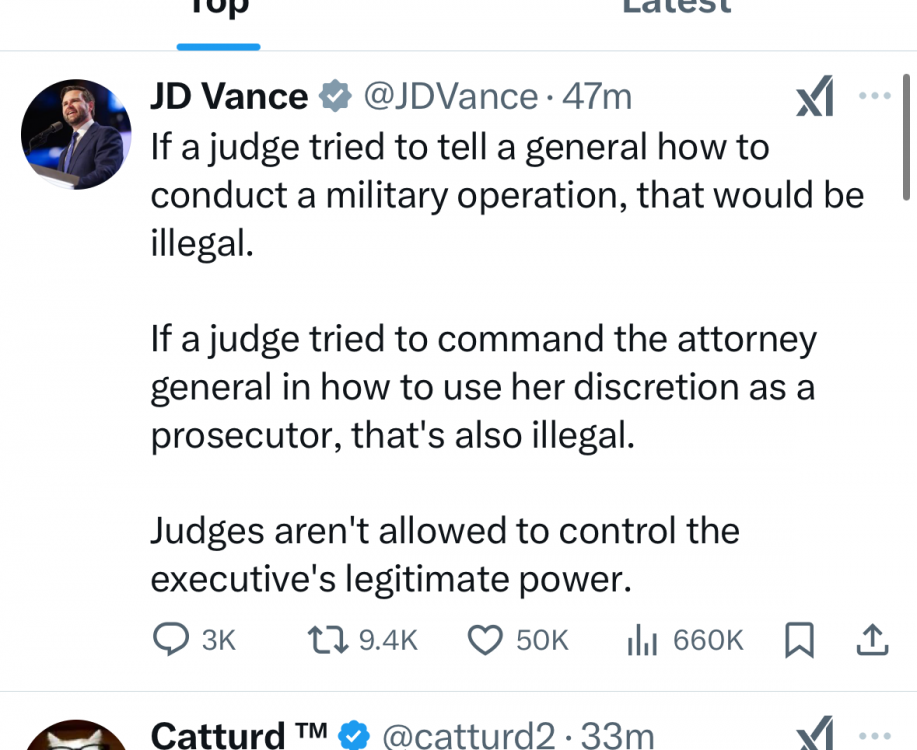Viewport: 917px width, 750px height.
Task: Click the Grok icon on JD Vance's post
Action: click(815, 99)
